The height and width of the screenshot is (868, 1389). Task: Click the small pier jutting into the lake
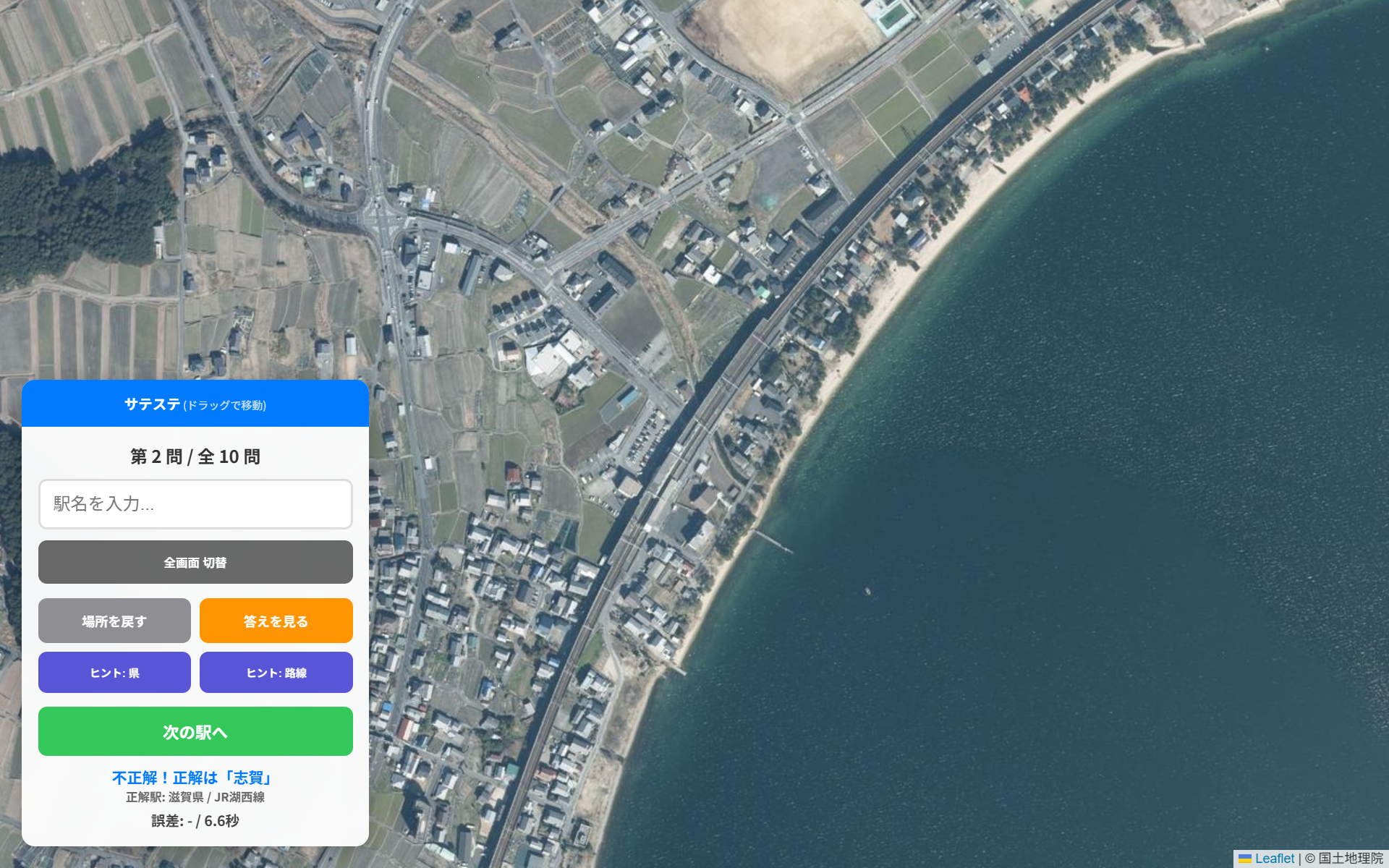(773, 540)
